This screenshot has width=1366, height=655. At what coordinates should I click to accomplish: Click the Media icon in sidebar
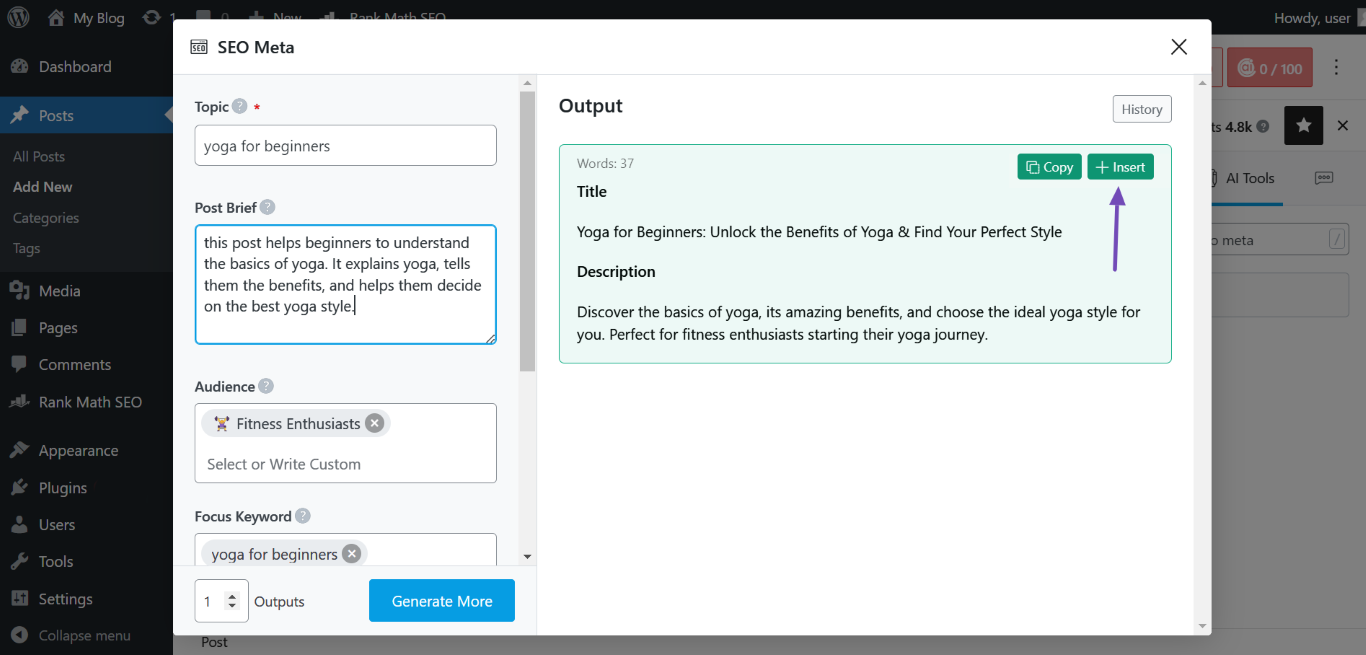pos(19,291)
